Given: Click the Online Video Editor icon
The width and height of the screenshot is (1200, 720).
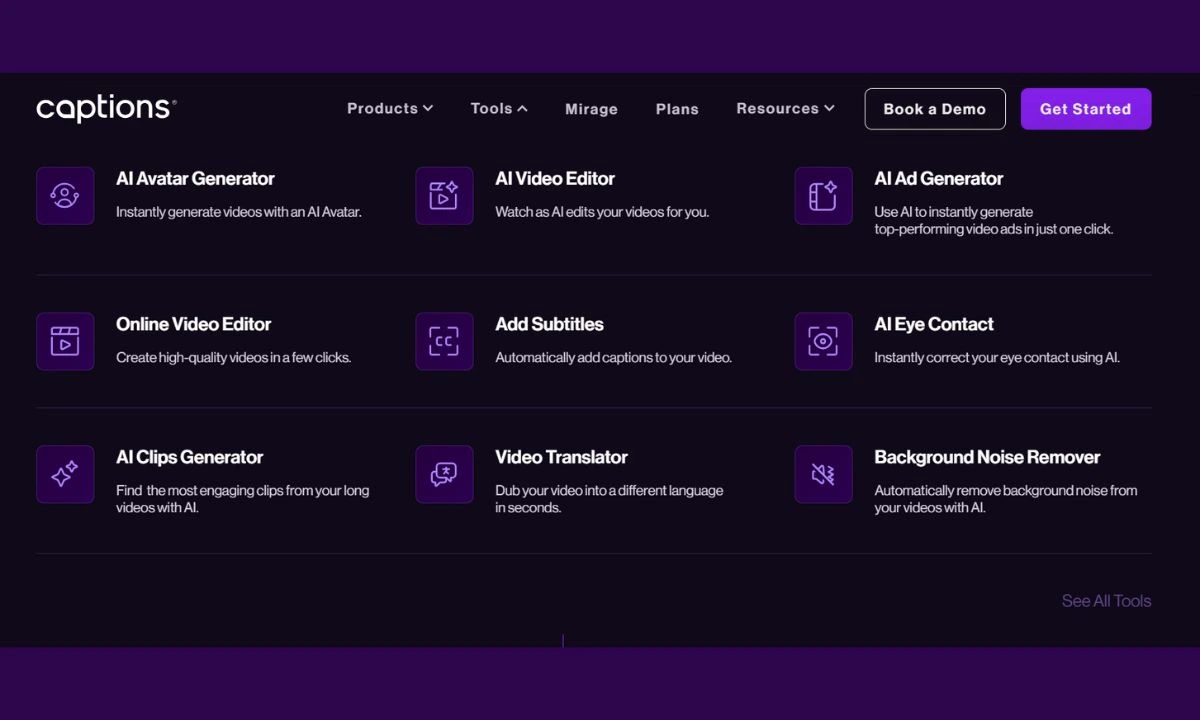Looking at the screenshot, I should pyautogui.click(x=65, y=341).
